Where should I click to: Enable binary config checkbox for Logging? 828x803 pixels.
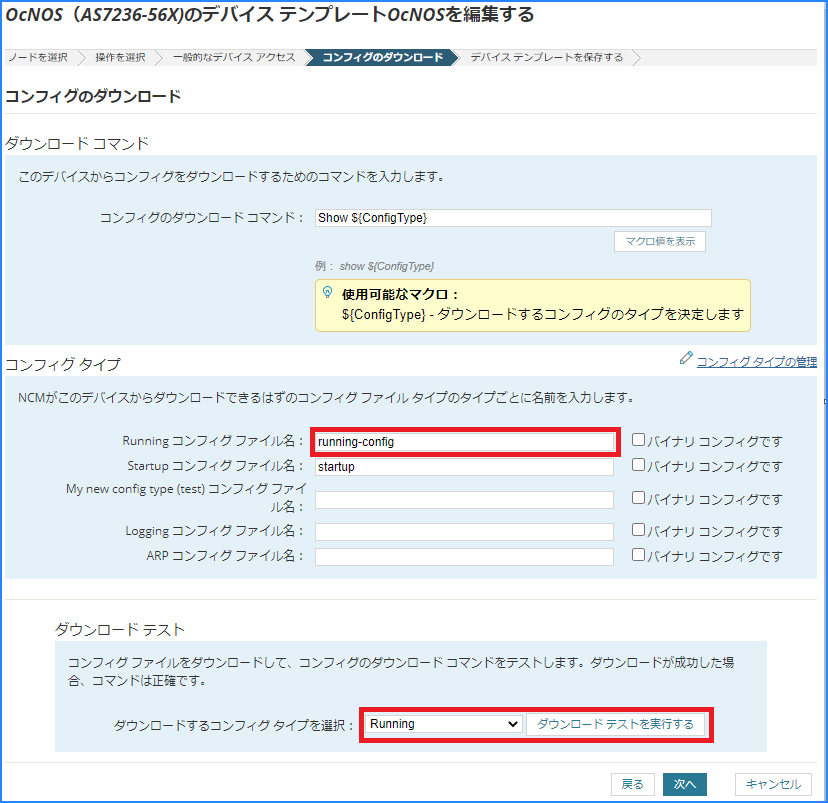(x=638, y=530)
